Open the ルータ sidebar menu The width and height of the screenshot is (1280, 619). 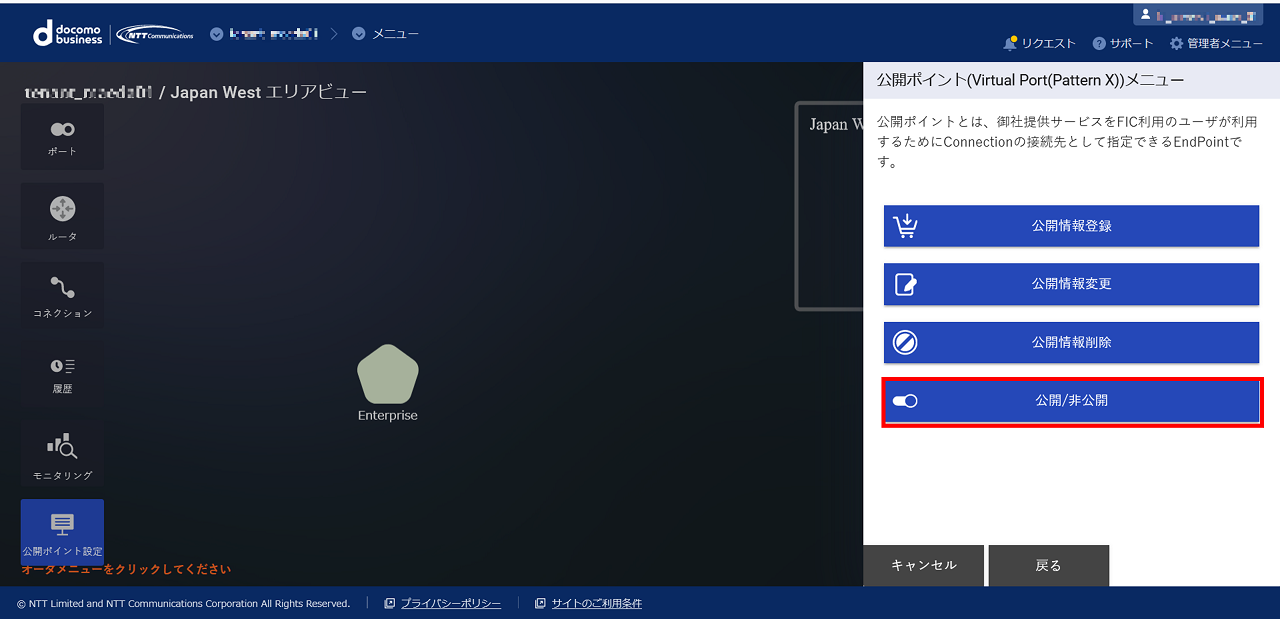(x=62, y=216)
